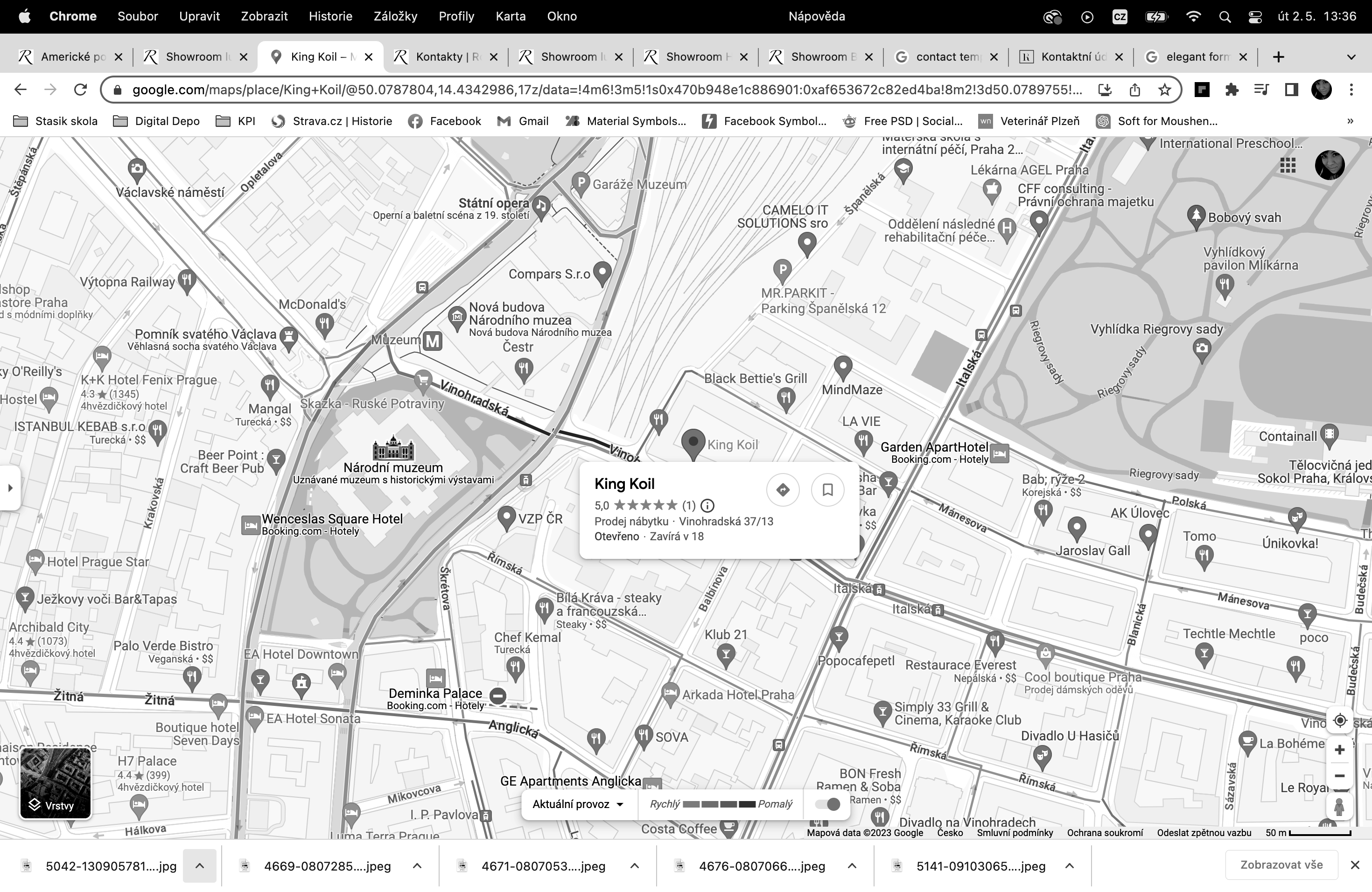1372x892 pixels.
Task: Click the 50 m map scale
Action: tap(1308, 833)
